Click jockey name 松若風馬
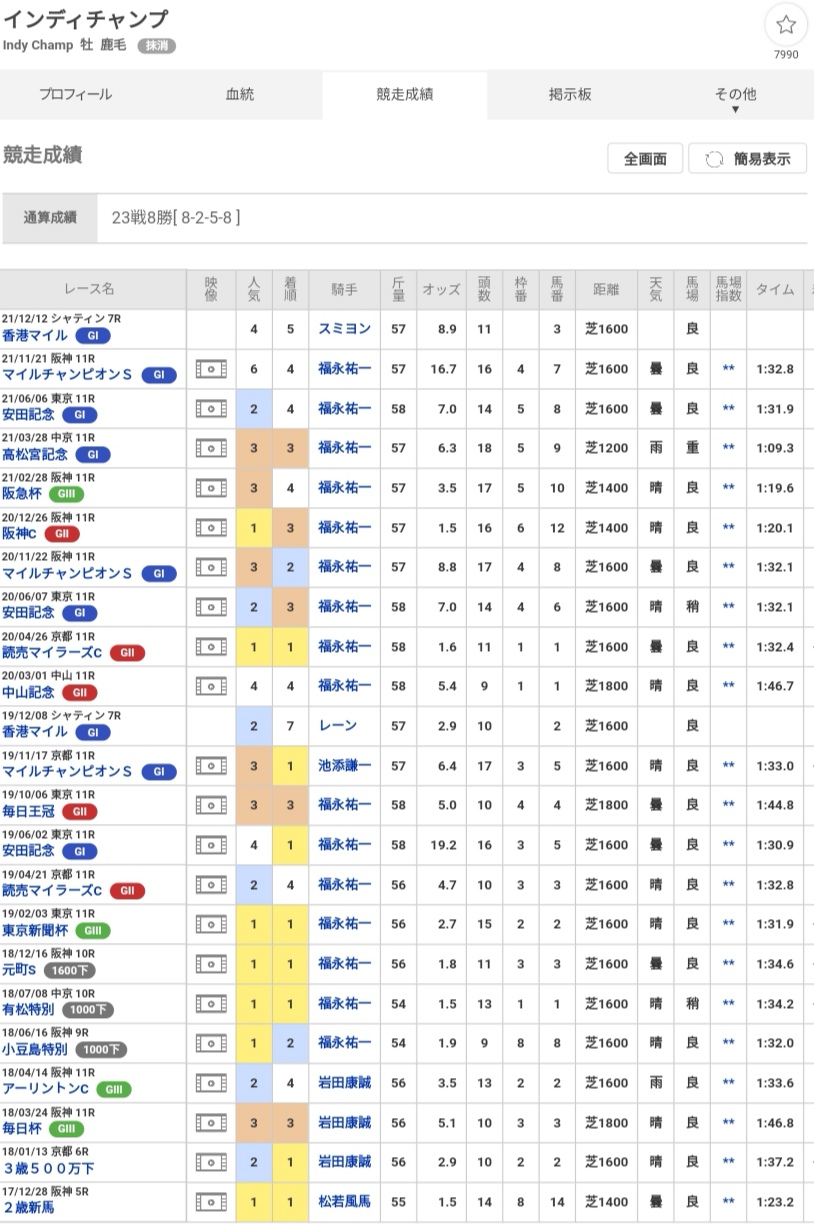Screen dimensions: 814x1229 [344, 1201]
